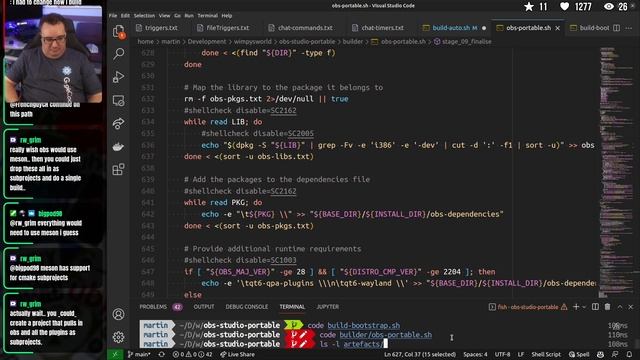Open the File menu

113,16
